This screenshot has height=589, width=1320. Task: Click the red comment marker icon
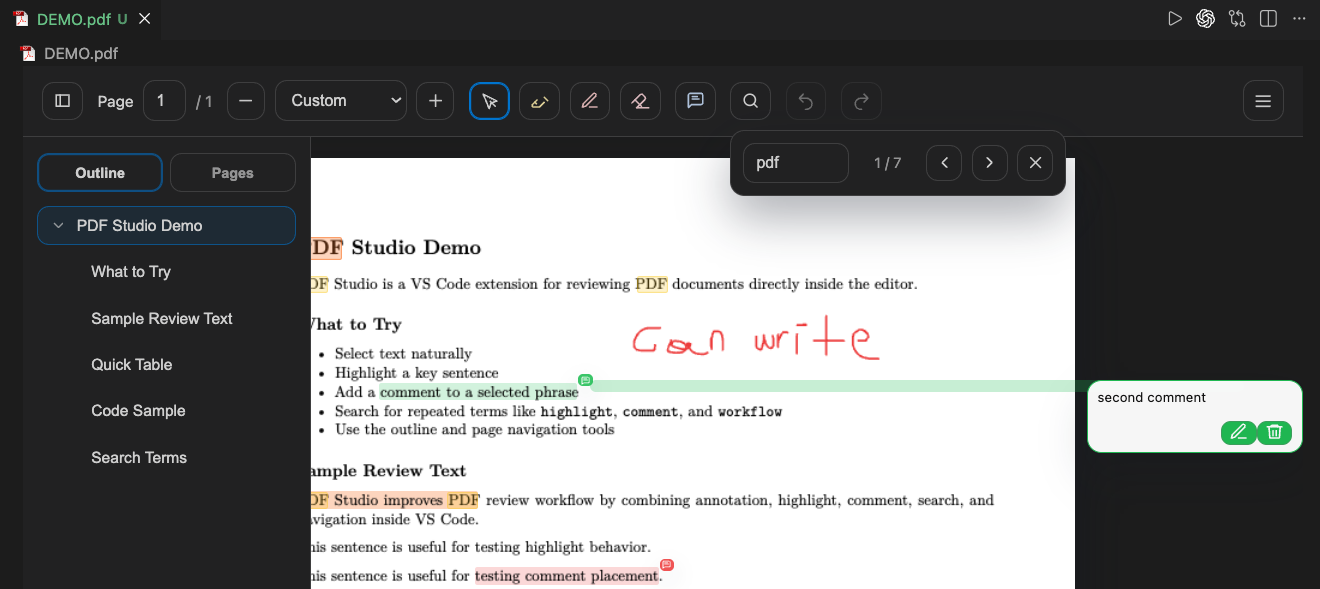click(x=667, y=565)
